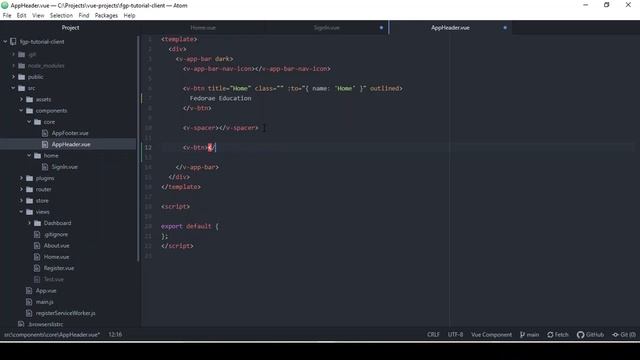Select the AppHeader.vue editor tab

[450, 28]
